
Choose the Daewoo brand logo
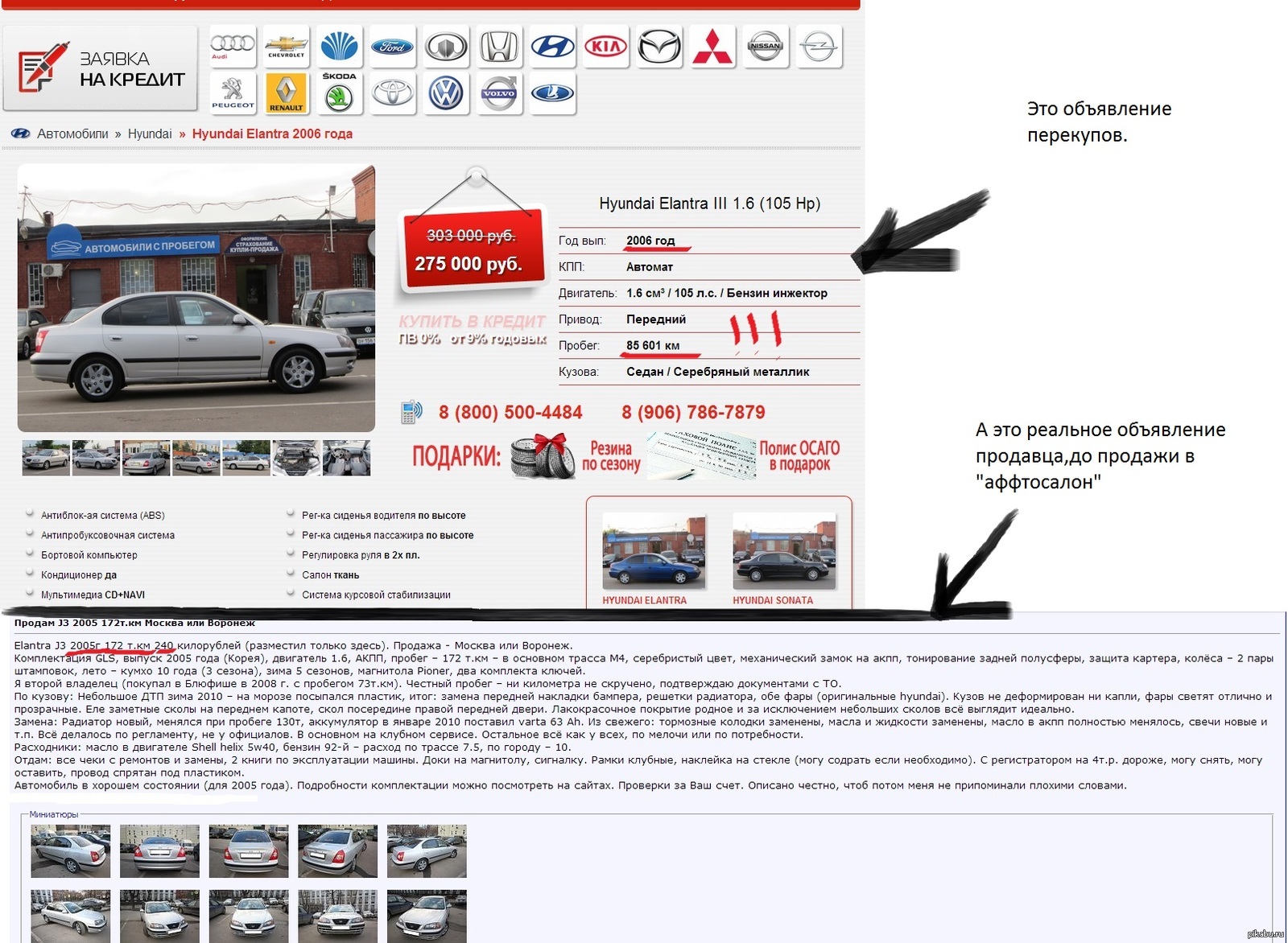tap(339, 47)
